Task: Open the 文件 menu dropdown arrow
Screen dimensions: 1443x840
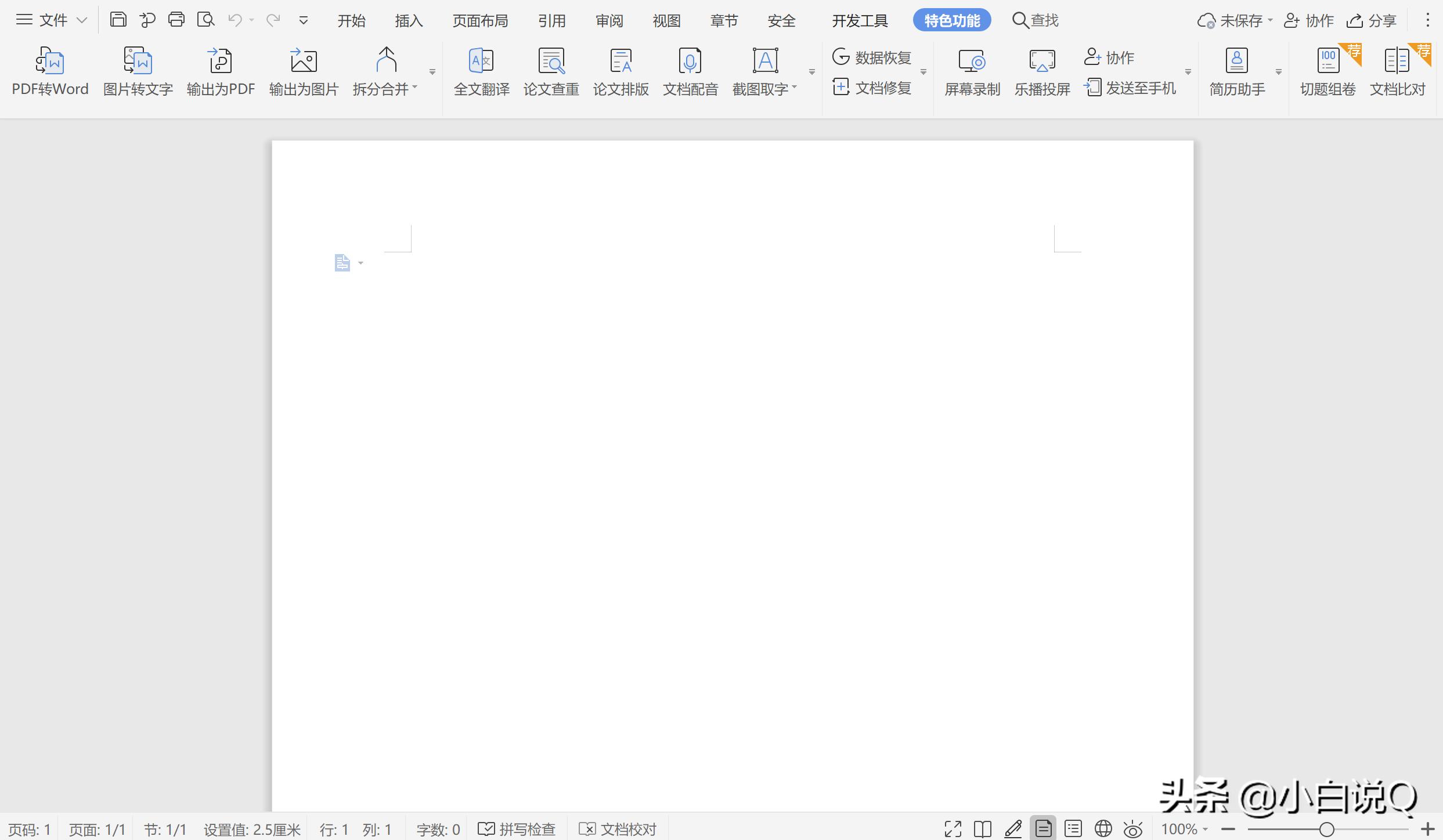Action: coord(82,20)
